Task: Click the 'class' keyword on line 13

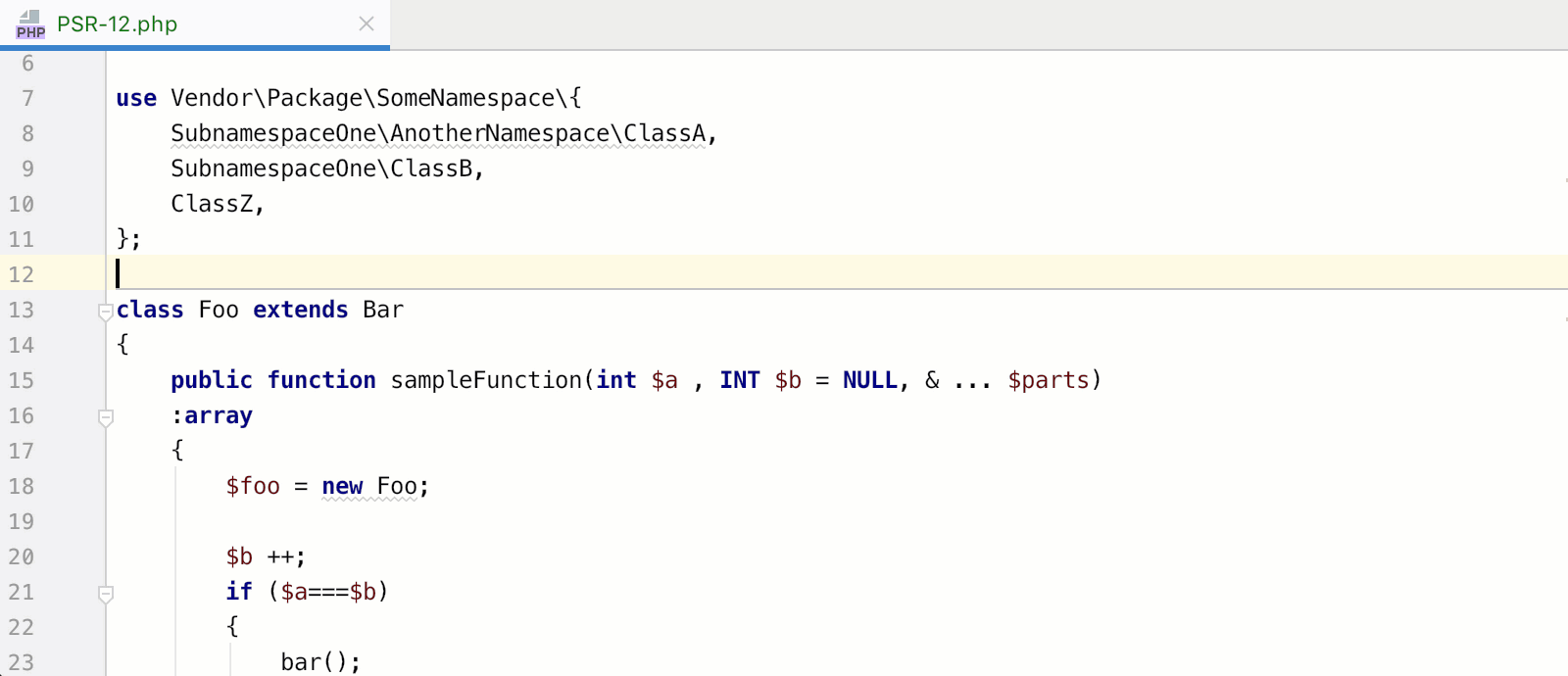Action: pos(150,310)
